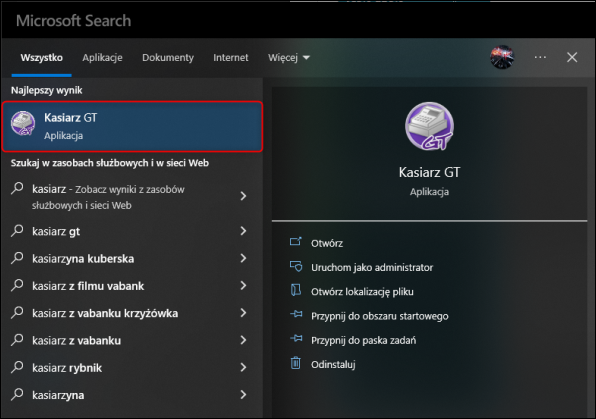Open the user profile avatar

coord(502,57)
